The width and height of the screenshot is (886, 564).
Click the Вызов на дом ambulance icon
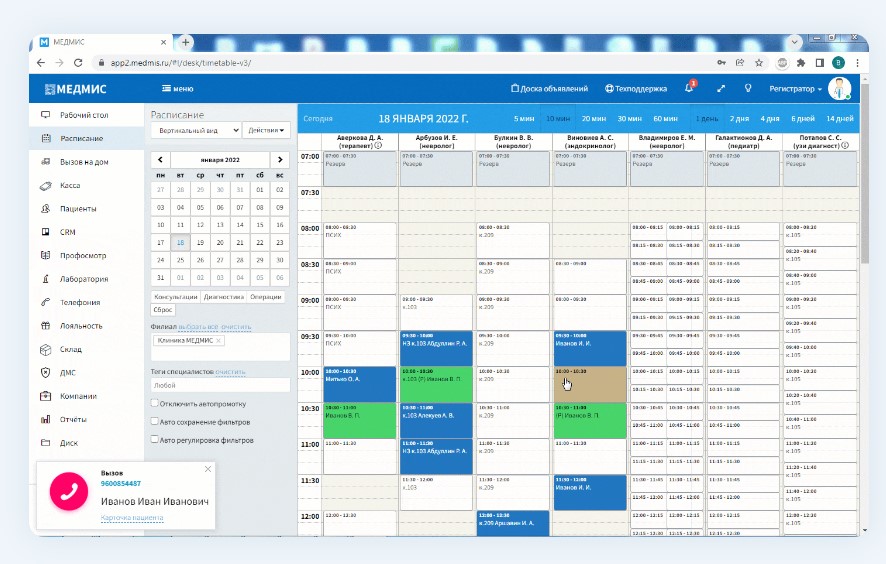pyautogui.click(x=46, y=162)
